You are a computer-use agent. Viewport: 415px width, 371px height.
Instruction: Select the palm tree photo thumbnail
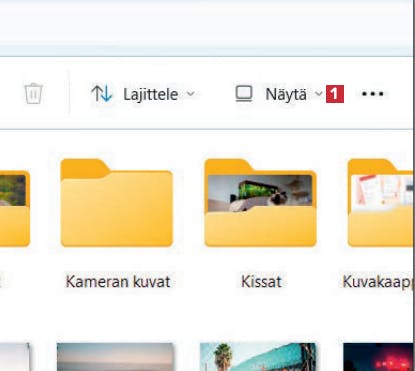pos(258,357)
